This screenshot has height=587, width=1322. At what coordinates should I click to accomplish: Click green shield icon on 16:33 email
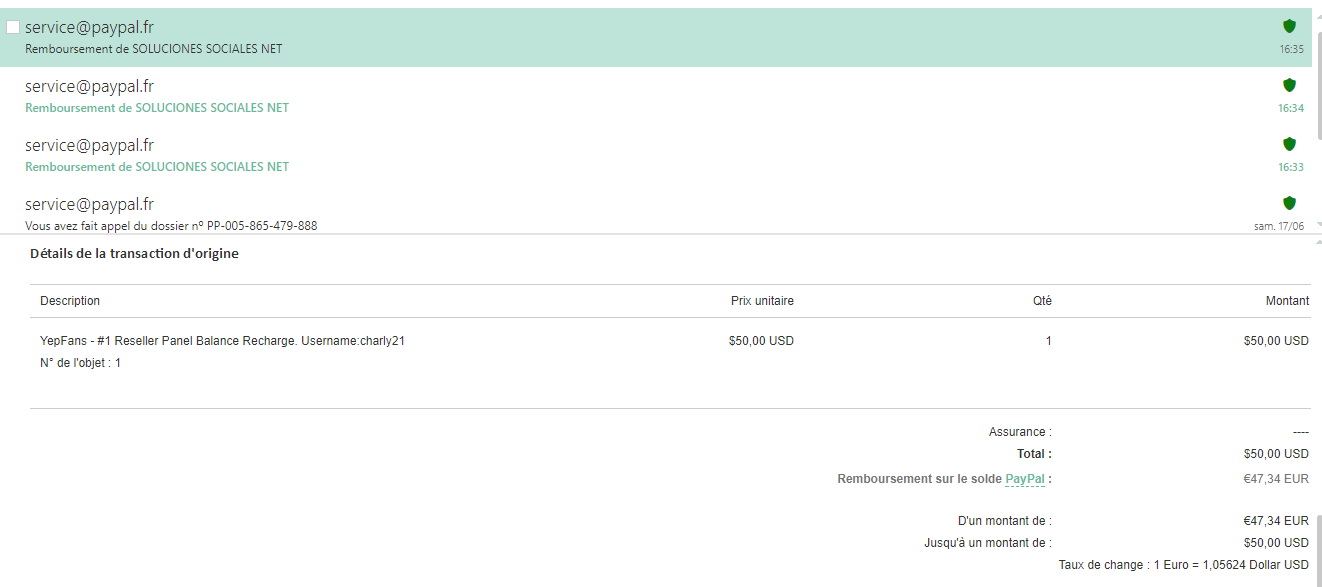point(1289,144)
